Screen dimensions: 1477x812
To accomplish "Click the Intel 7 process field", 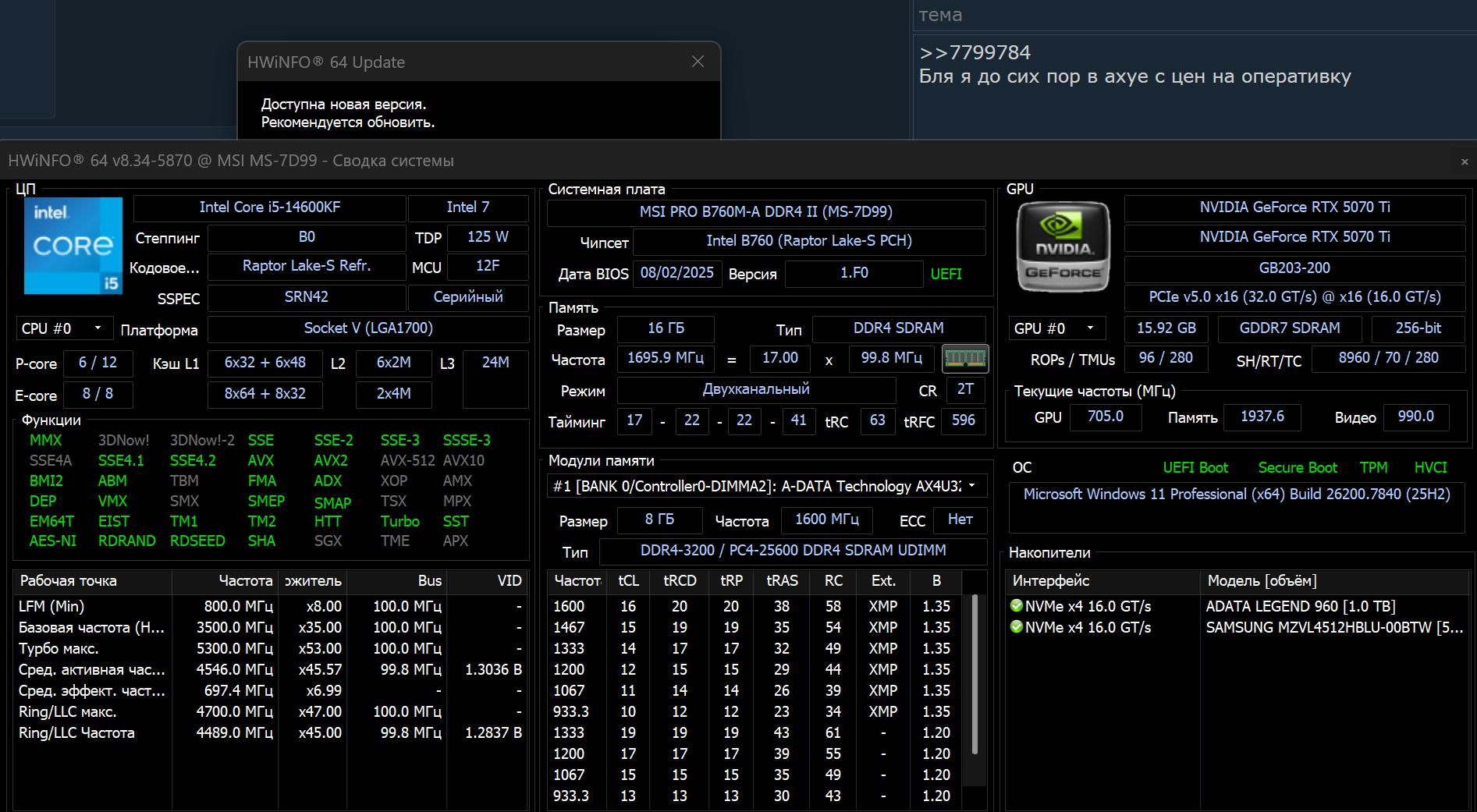I will pyautogui.click(x=468, y=207).
